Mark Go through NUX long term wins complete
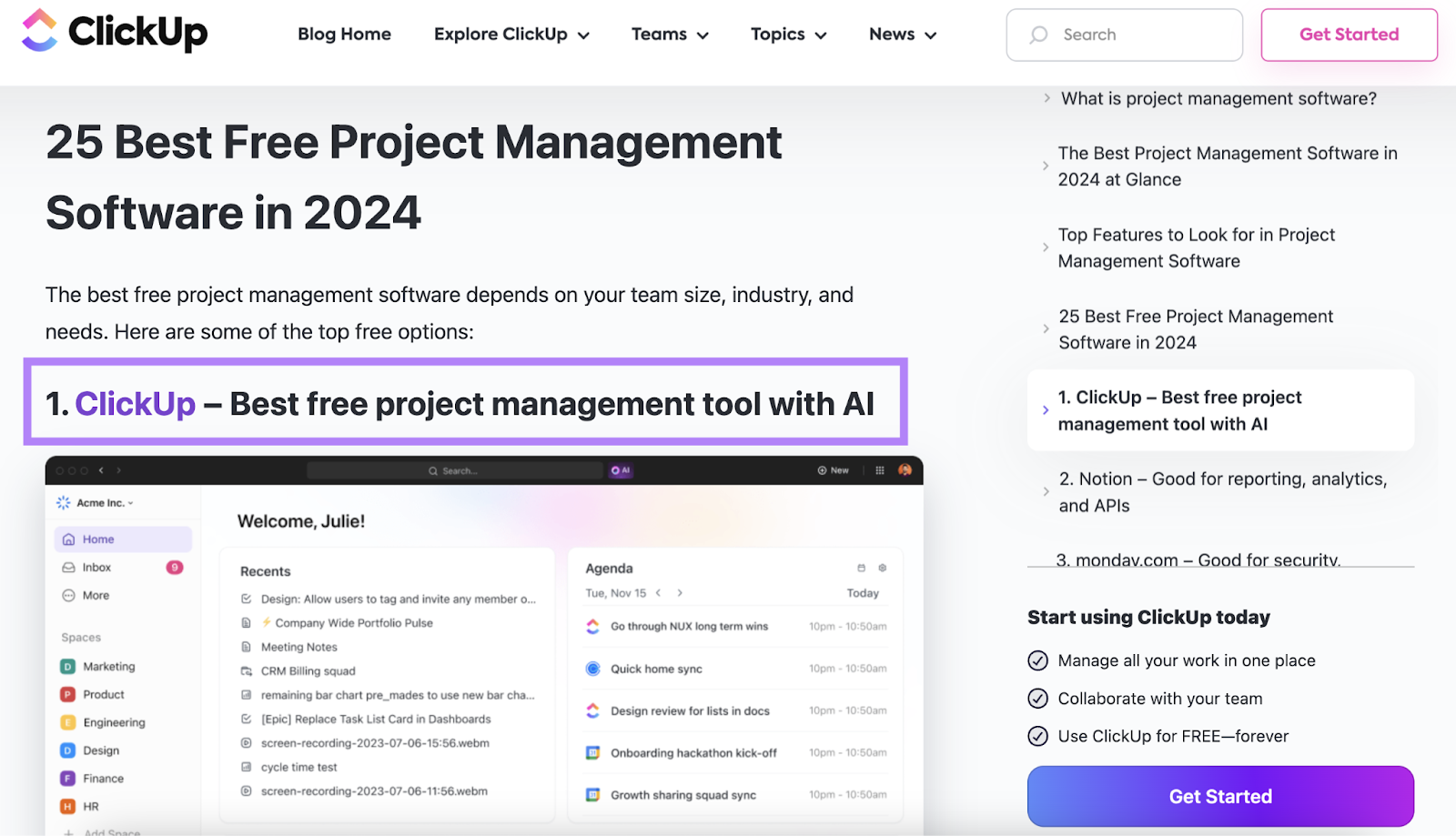 (592, 626)
